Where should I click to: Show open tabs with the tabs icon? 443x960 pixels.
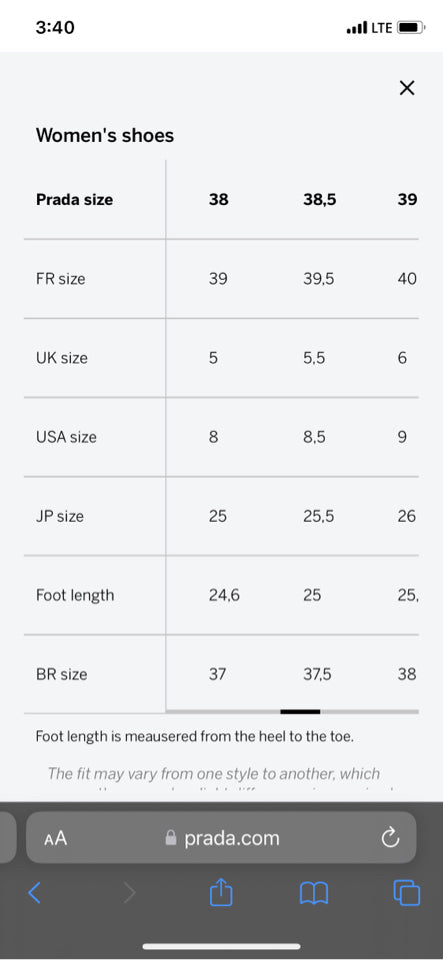tap(406, 893)
